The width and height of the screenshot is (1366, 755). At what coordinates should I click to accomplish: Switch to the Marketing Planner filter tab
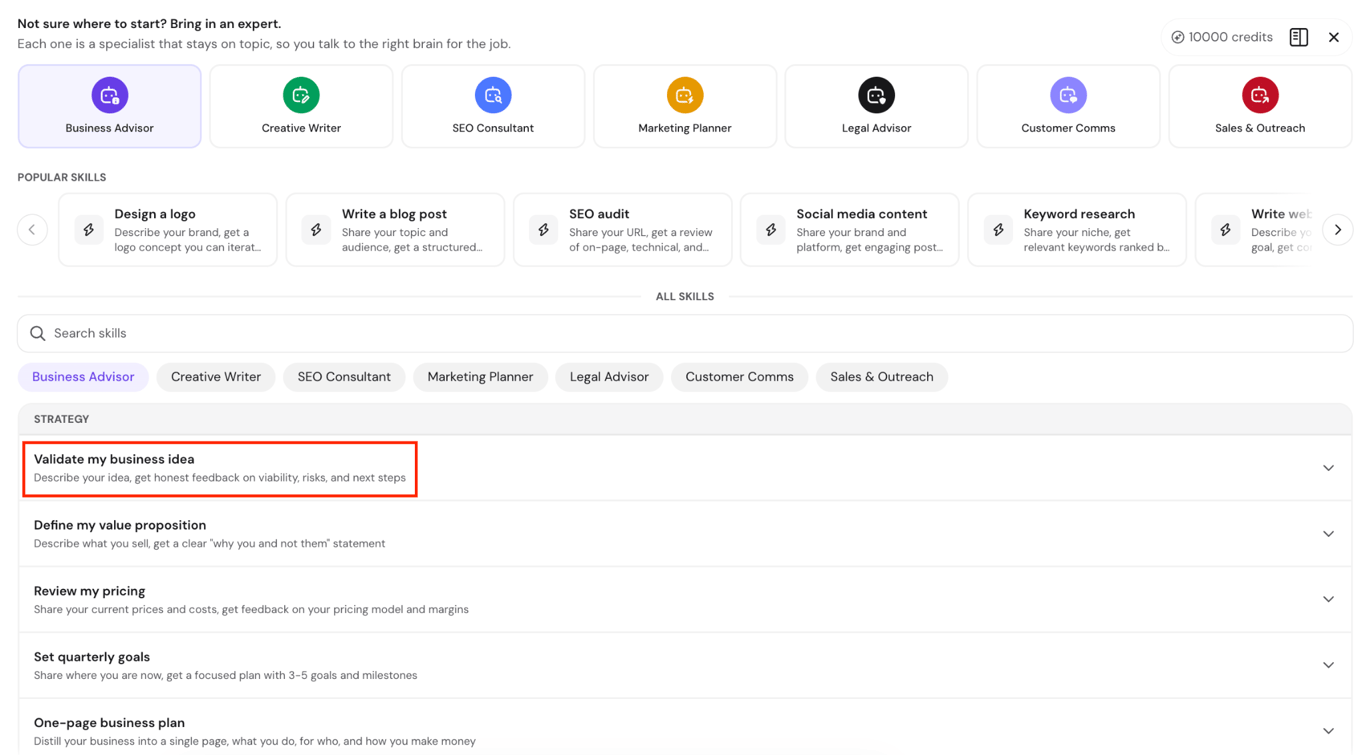coord(480,377)
